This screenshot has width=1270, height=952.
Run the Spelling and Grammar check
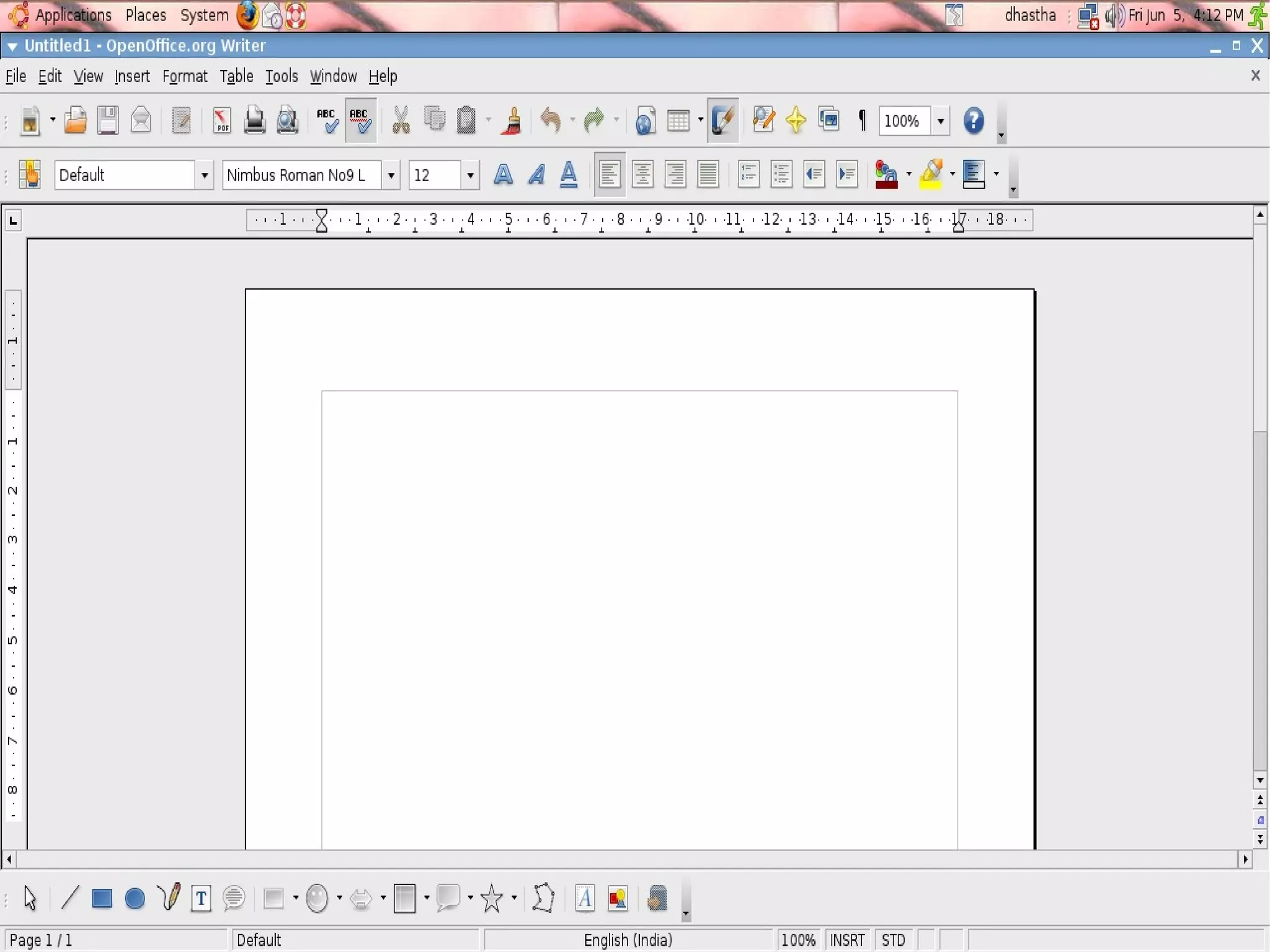pyautogui.click(x=327, y=120)
